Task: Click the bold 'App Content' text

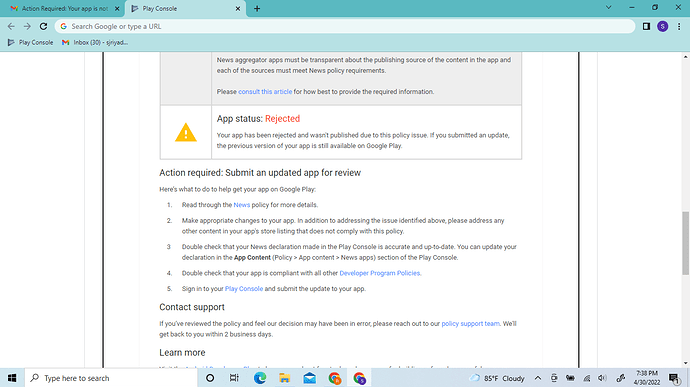Action: coord(252,258)
